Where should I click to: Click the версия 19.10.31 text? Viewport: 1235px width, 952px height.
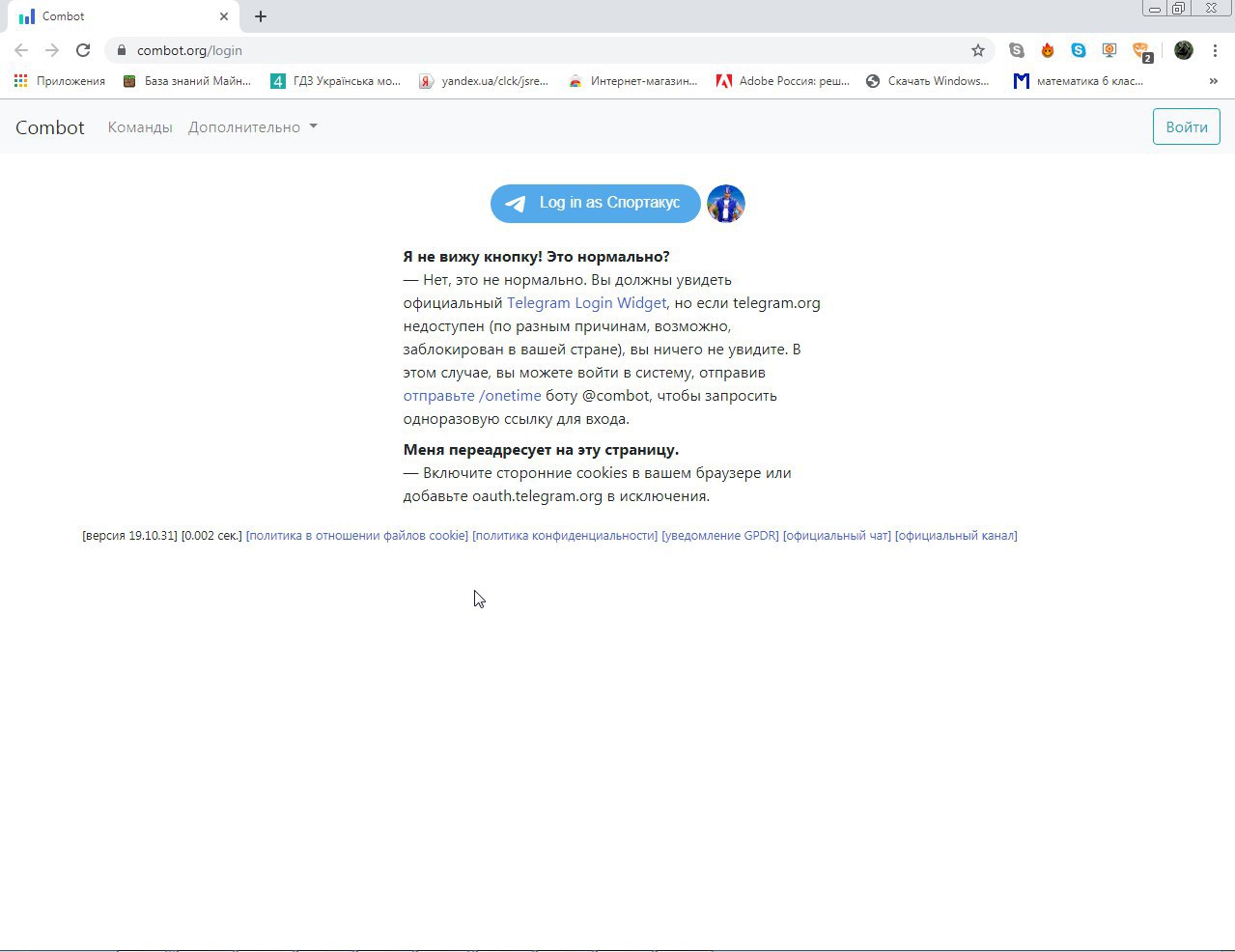(x=129, y=536)
